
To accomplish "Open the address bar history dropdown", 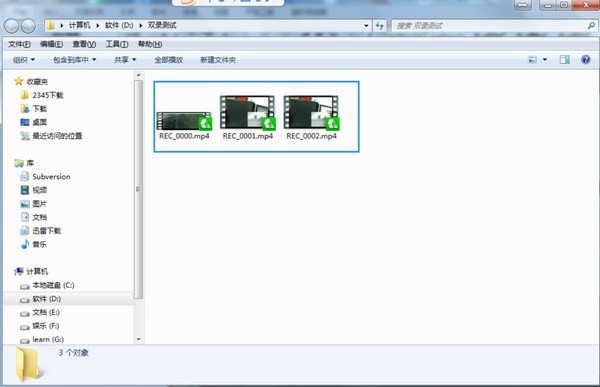I will coord(366,26).
